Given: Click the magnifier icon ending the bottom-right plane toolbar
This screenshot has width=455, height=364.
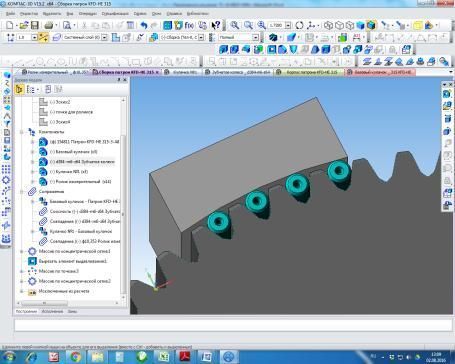Looking at the screenshot, I should 444,61.
